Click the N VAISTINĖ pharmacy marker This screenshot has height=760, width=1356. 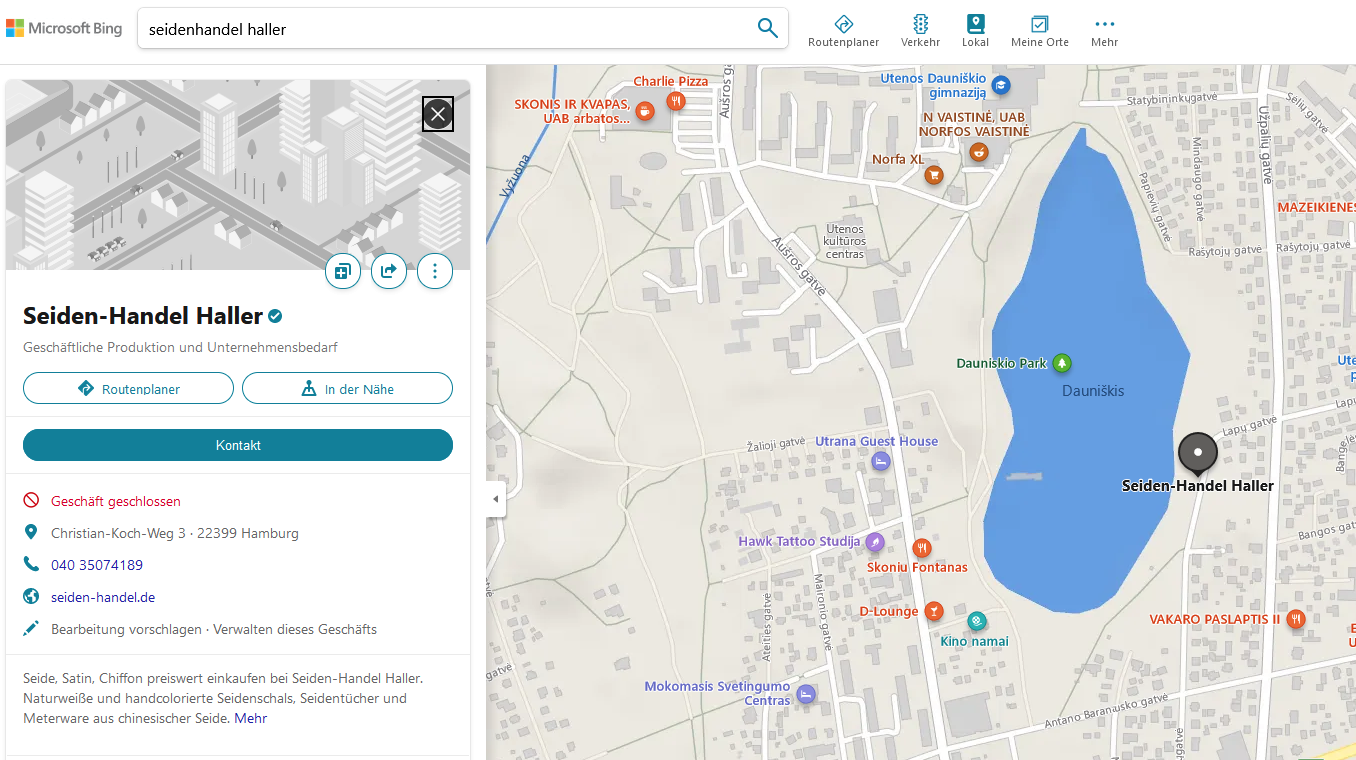click(978, 152)
